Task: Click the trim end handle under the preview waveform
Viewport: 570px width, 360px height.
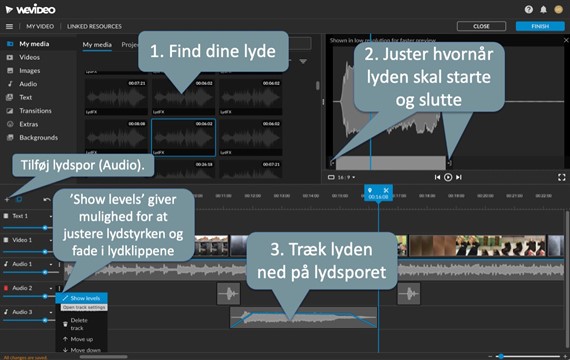Action: (450, 163)
